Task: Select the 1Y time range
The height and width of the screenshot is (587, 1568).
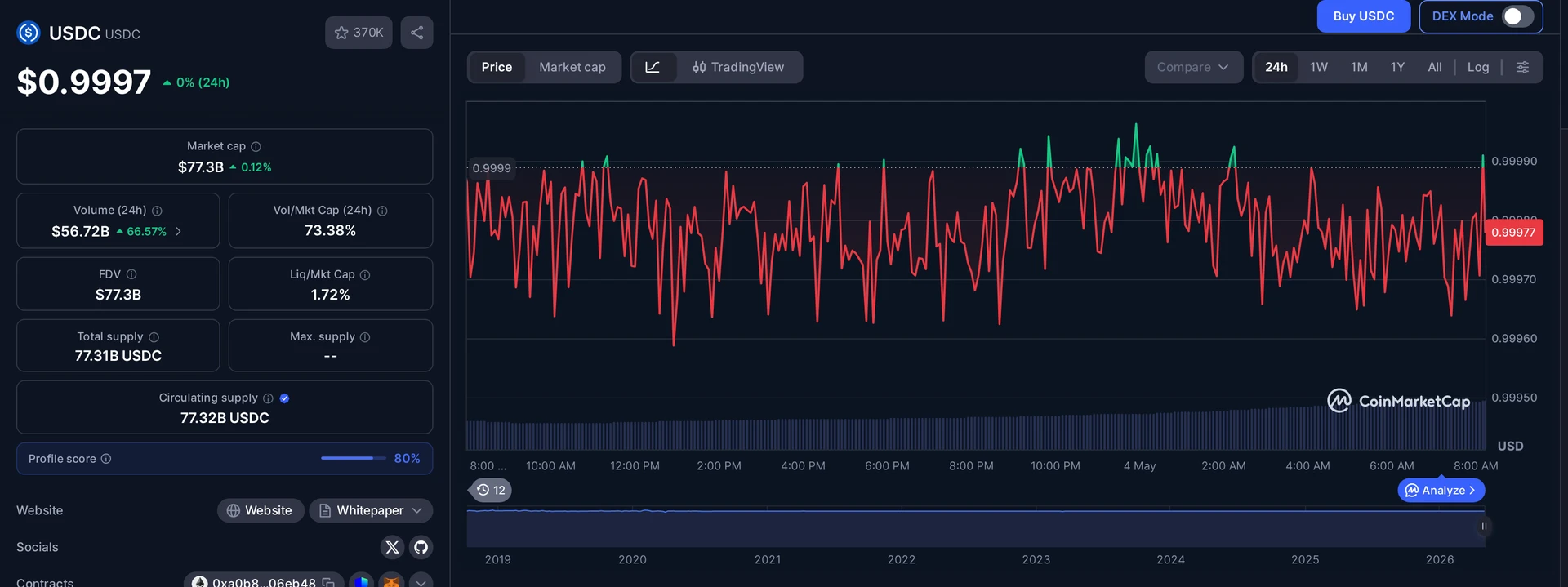Action: point(1397,67)
